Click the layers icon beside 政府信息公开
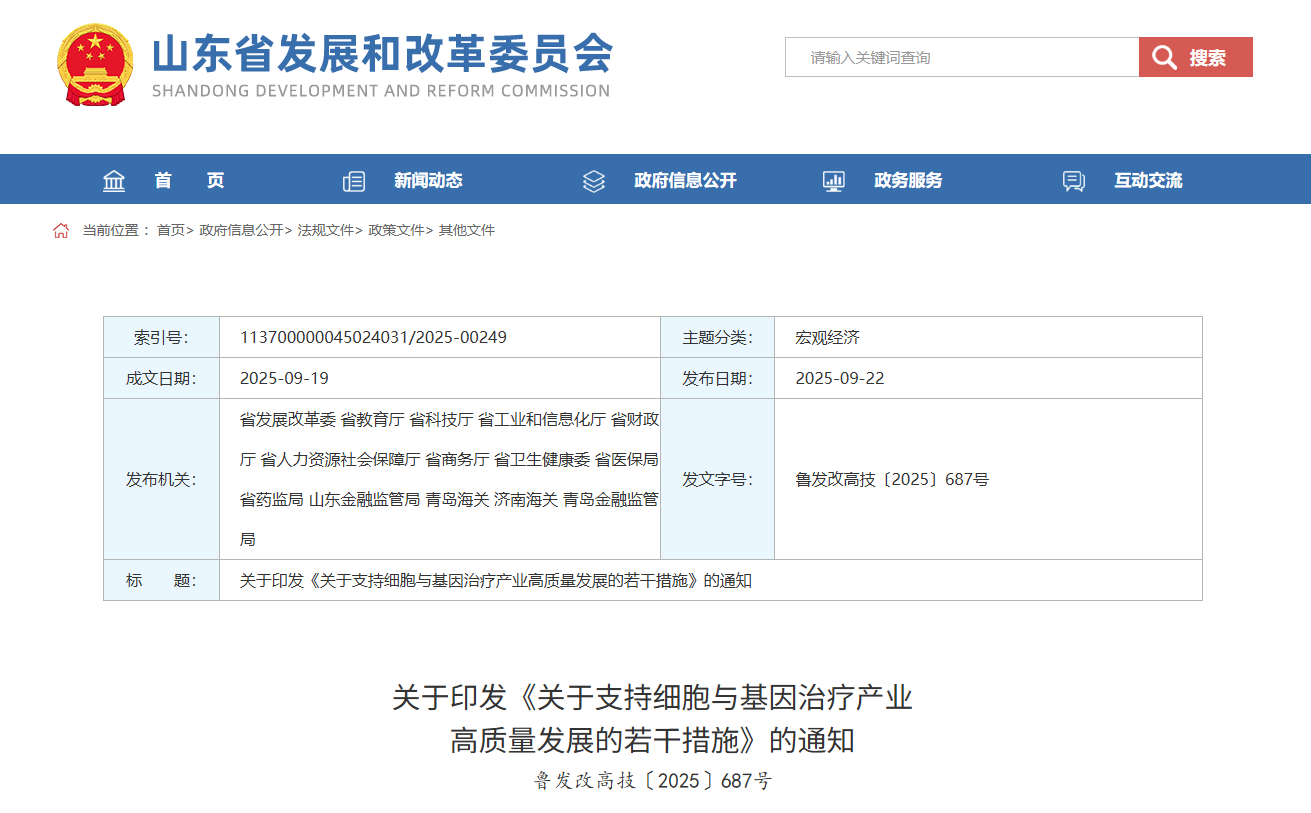Screen dimensions: 1311x813 (594, 181)
